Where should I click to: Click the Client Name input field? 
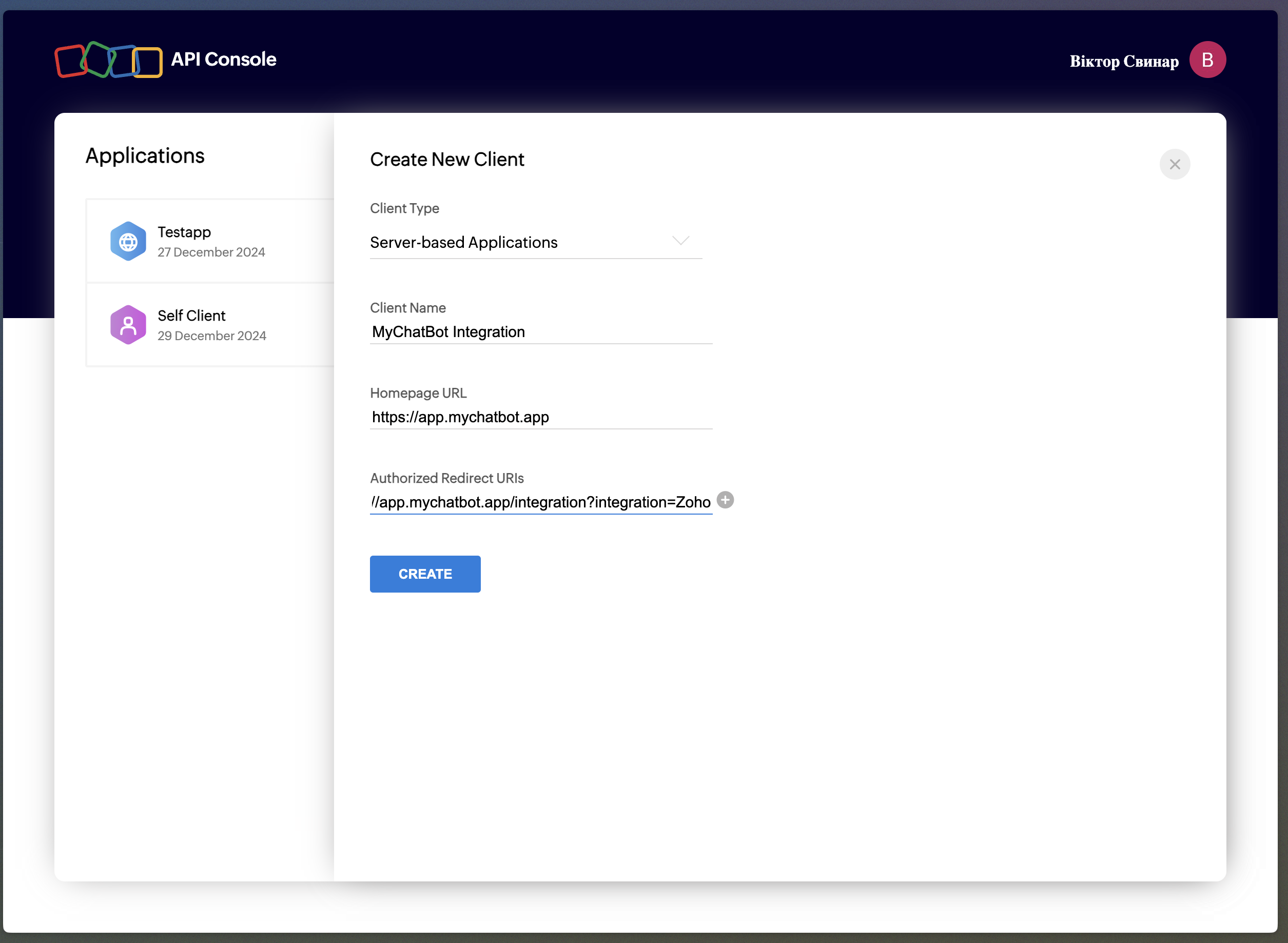(x=540, y=331)
